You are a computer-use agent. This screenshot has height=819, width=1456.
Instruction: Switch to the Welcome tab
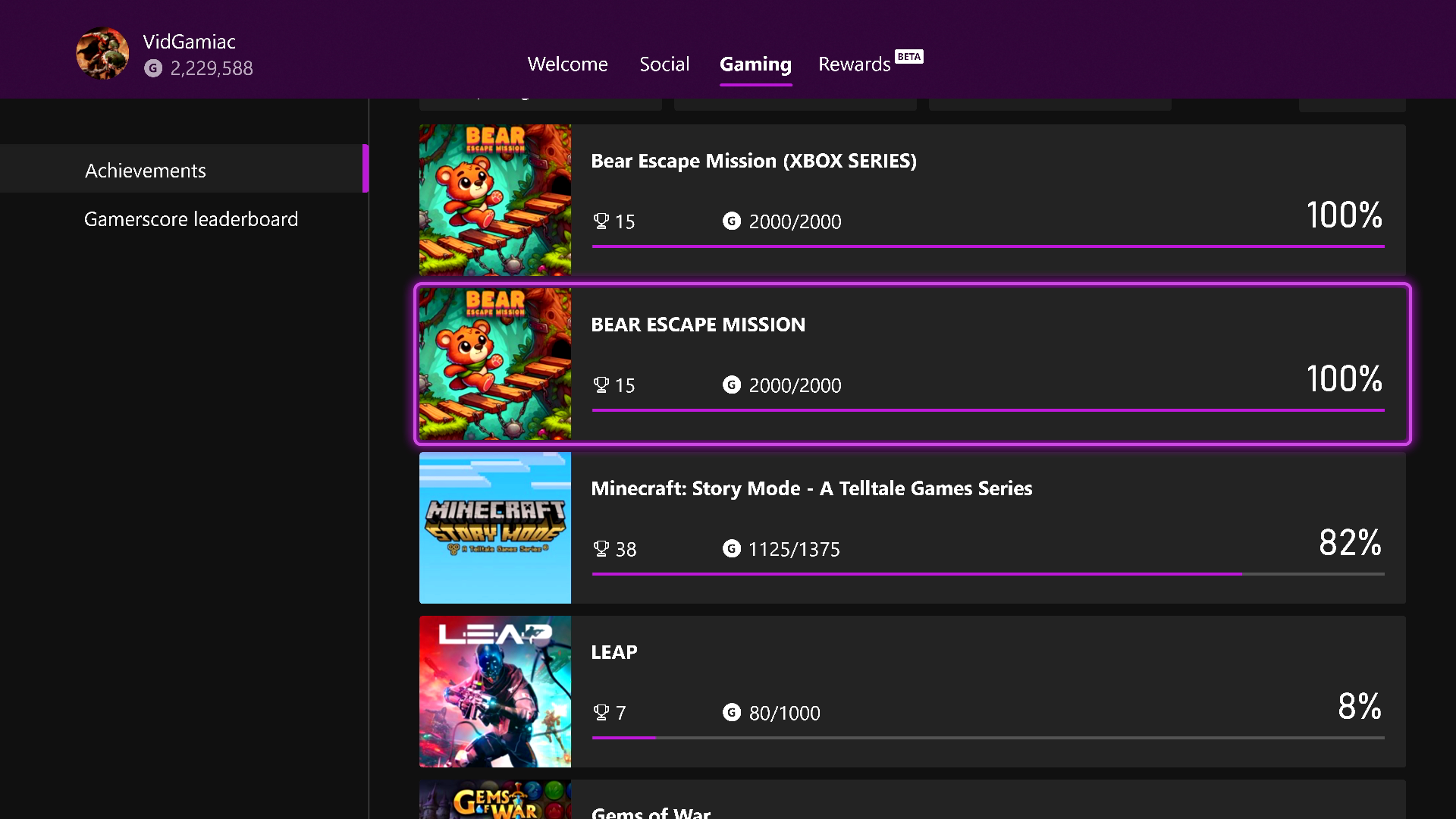point(568,64)
